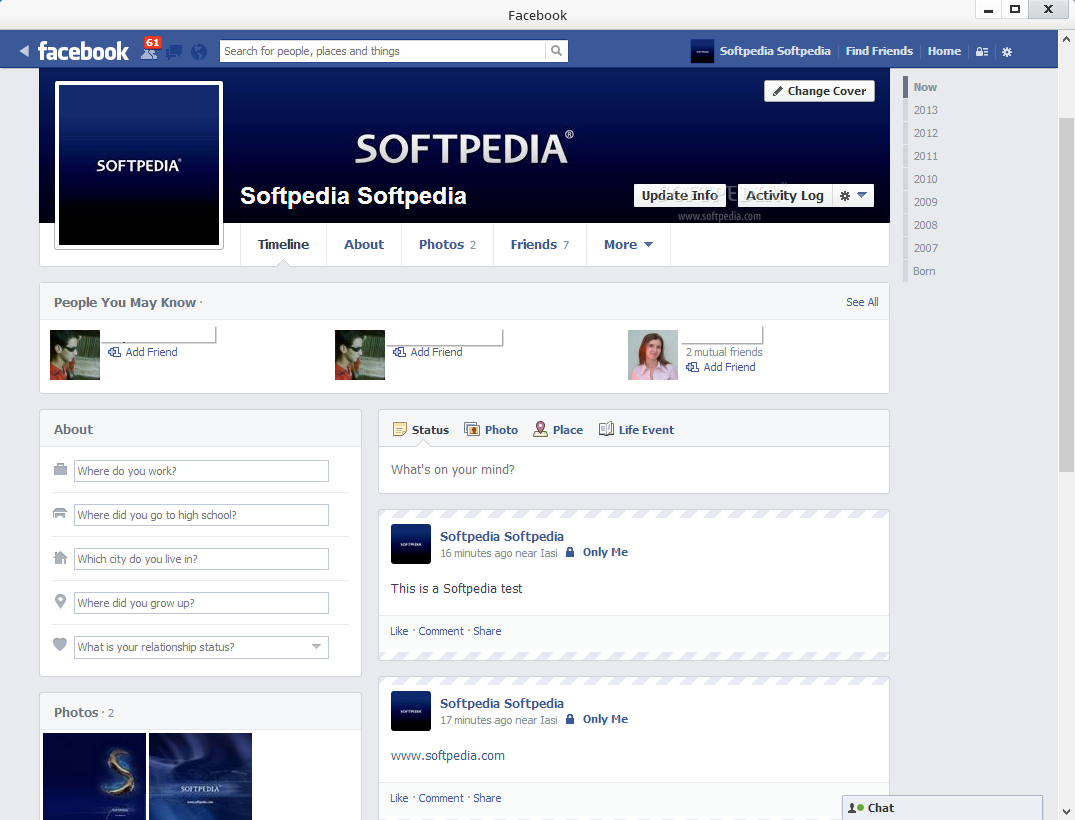
Task: Open the messages icon in header
Action: coord(174,51)
